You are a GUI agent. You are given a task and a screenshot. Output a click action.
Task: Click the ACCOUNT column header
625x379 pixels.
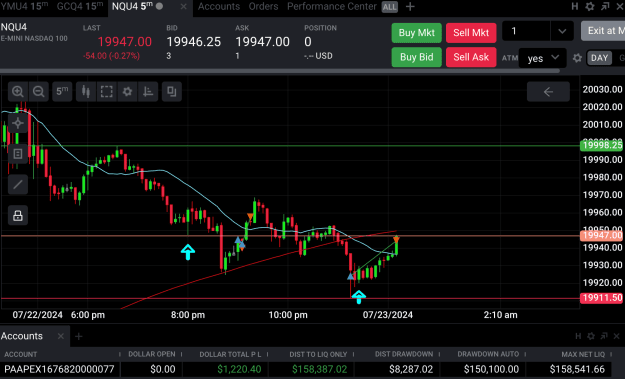click(x=20, y=354)
